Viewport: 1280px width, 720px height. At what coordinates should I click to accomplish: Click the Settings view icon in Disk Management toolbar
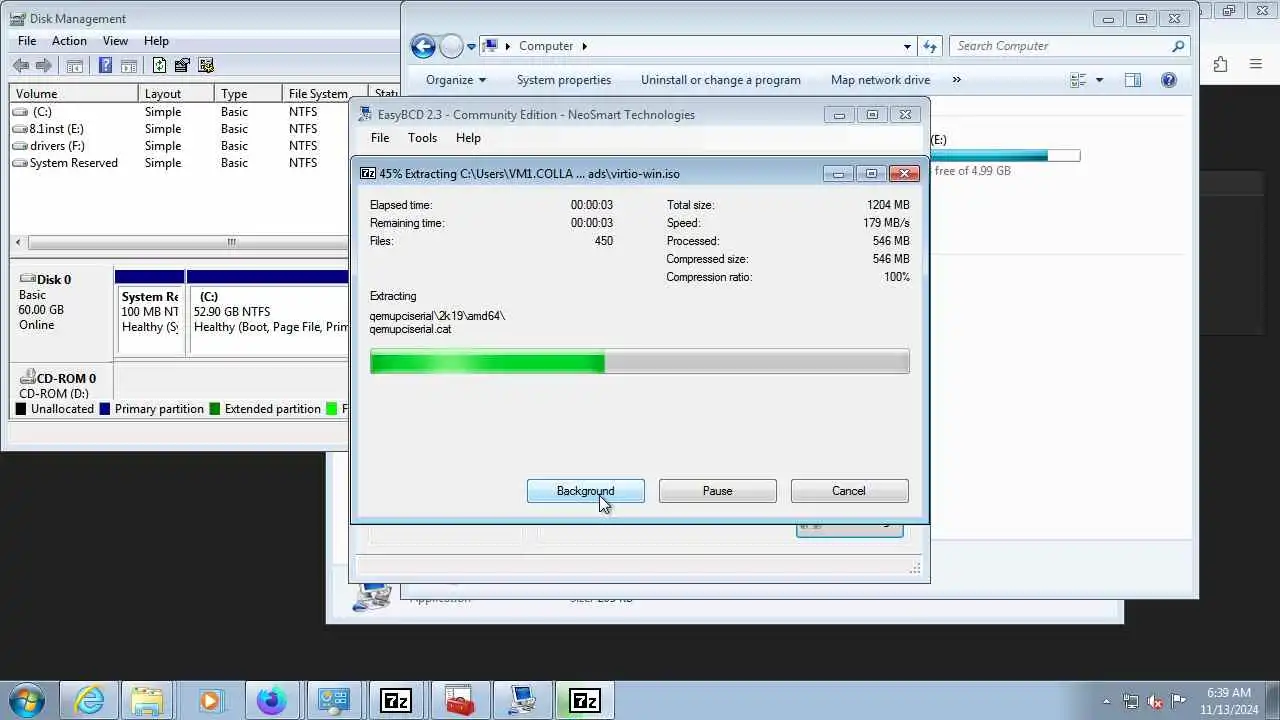pos(206,66)
